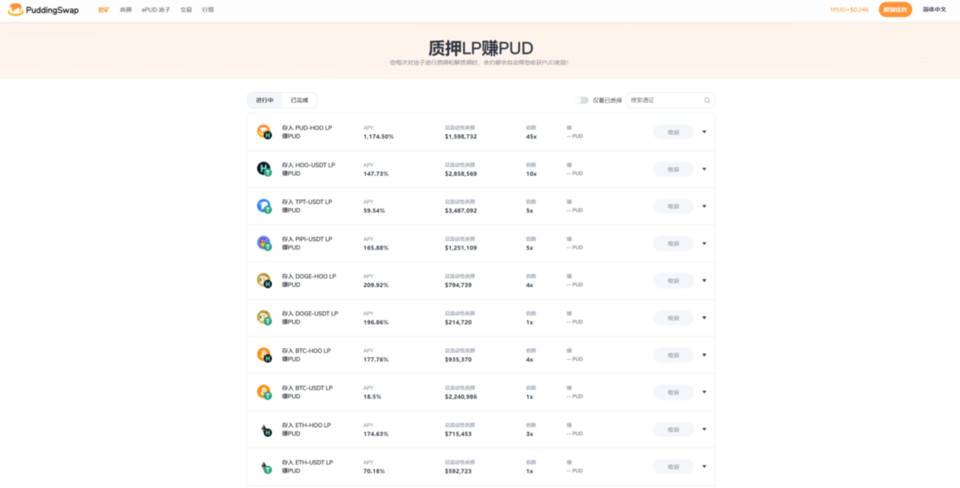Click harvest button in TPT-USDT LP row
The width and height of the screenshot is (960, 488).
(673, 206)
